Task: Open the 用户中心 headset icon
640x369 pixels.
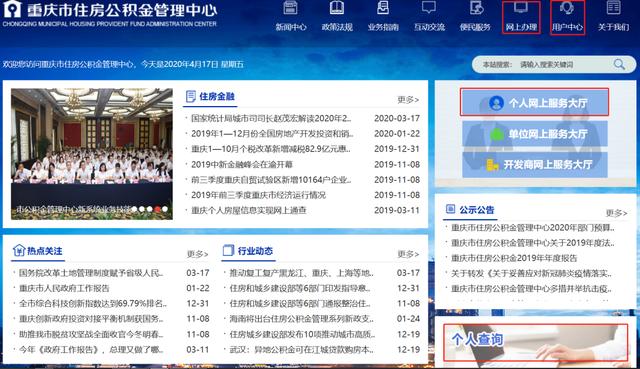Action: [567, 8]
